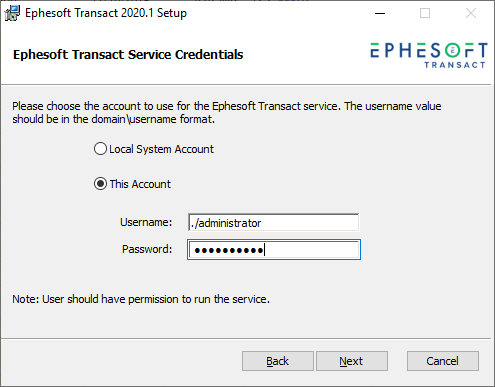The image size is (495, 387).
Task: Minimize the Ephesoft setup window
Action: click(x=380, y=13)
